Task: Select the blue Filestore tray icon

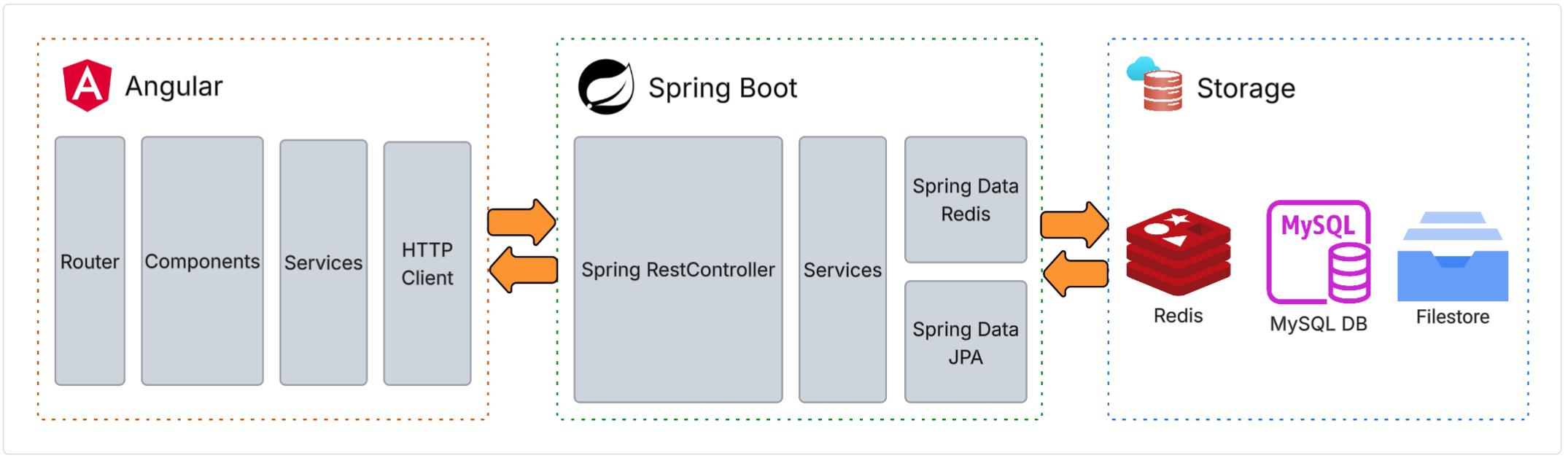Action: [x=1453, y=256]
